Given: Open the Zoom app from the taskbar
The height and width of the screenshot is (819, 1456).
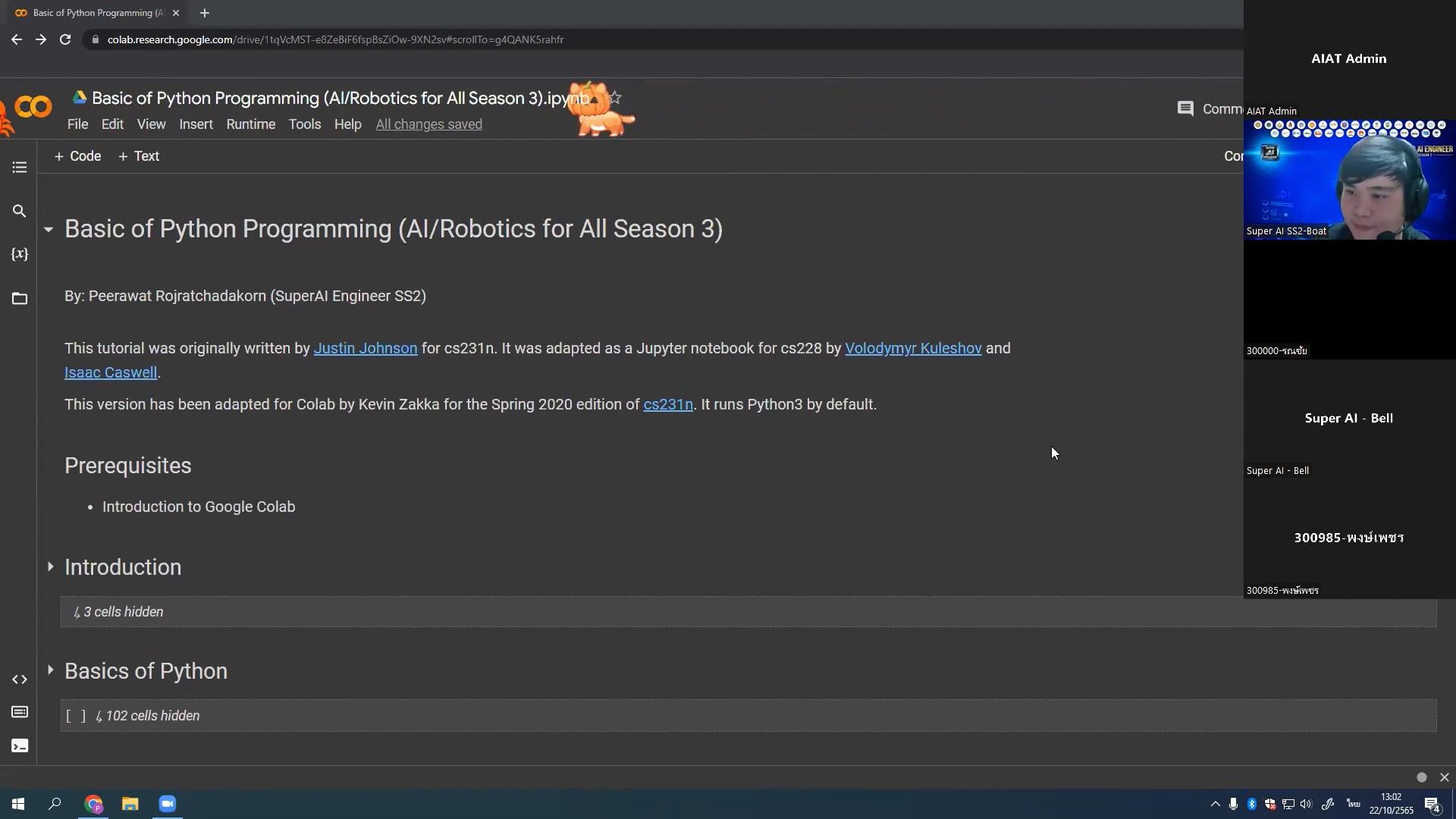Looking at the screenshot, I should (167, 804).
